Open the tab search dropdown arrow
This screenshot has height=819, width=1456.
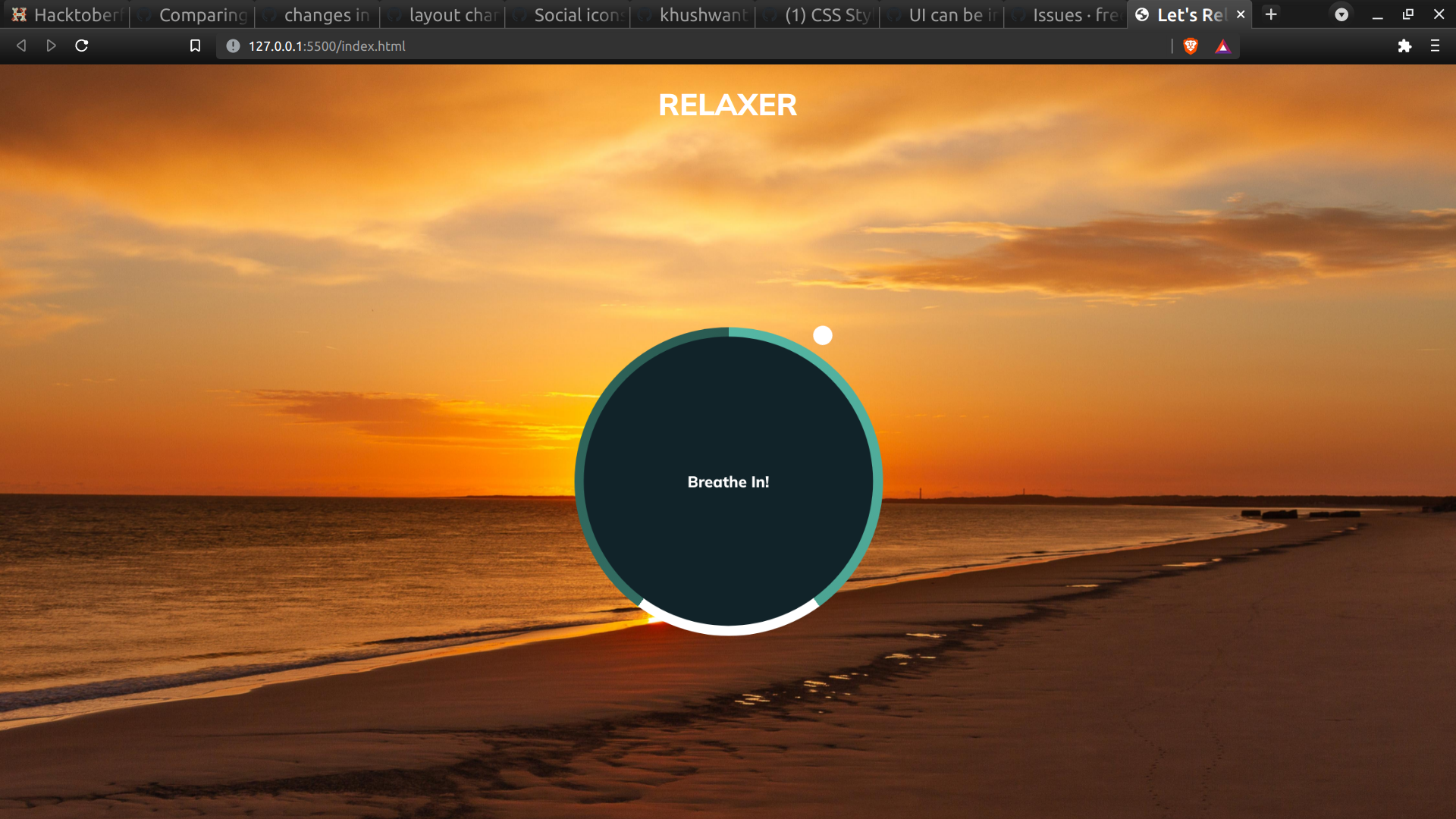pyautogui.click(x=1341, y=14)
